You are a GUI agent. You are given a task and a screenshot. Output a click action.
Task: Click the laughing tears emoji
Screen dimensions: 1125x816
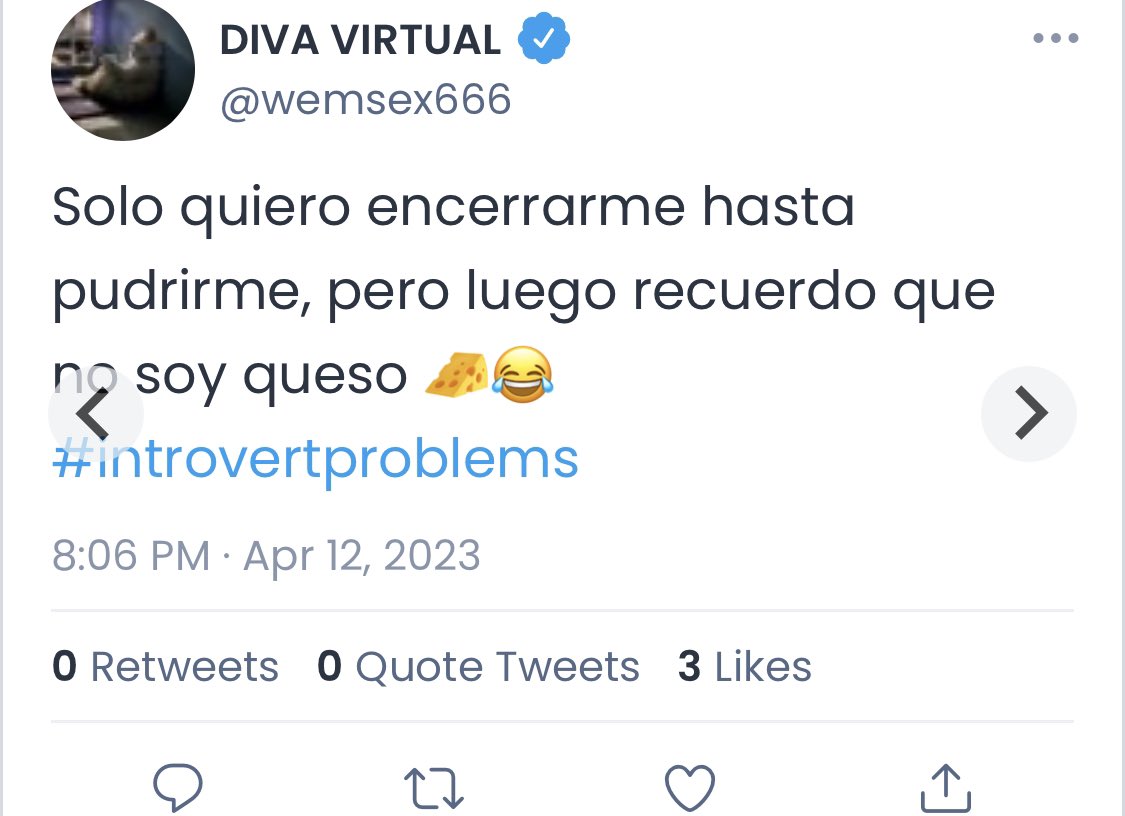522,374
